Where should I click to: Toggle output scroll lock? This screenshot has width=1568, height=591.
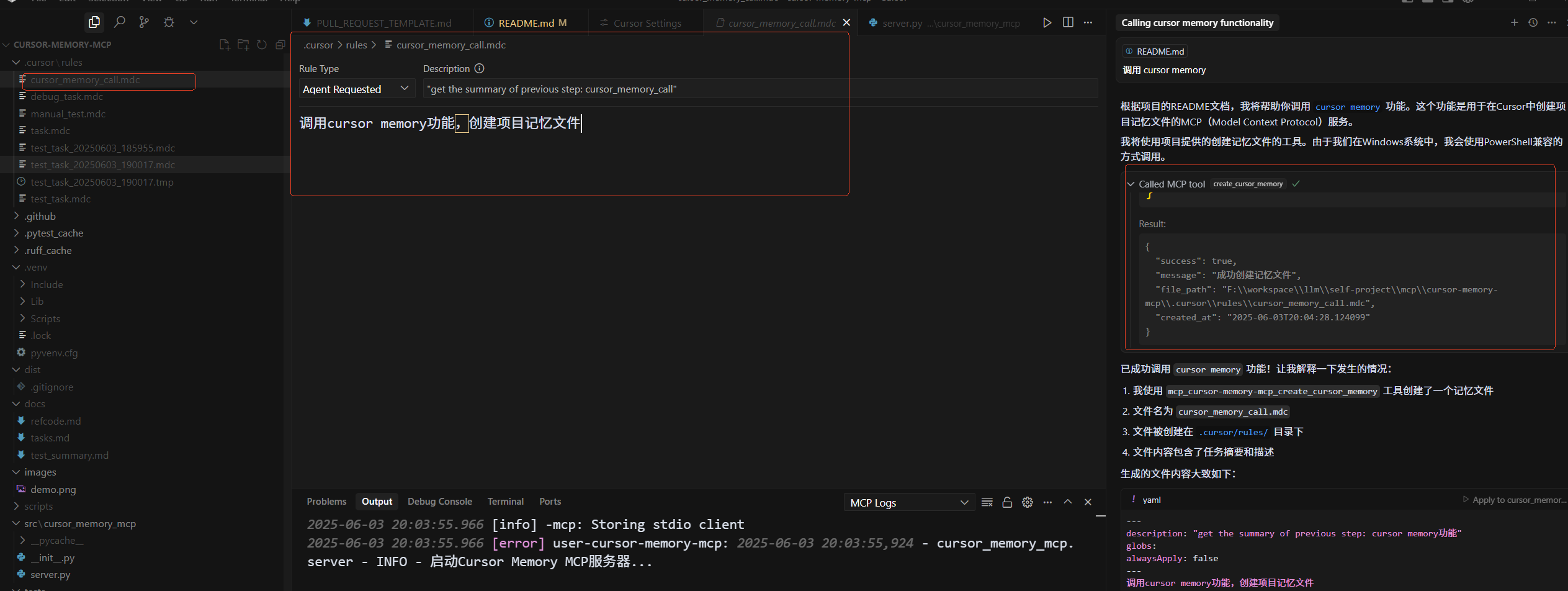[x=1007, y=502]
